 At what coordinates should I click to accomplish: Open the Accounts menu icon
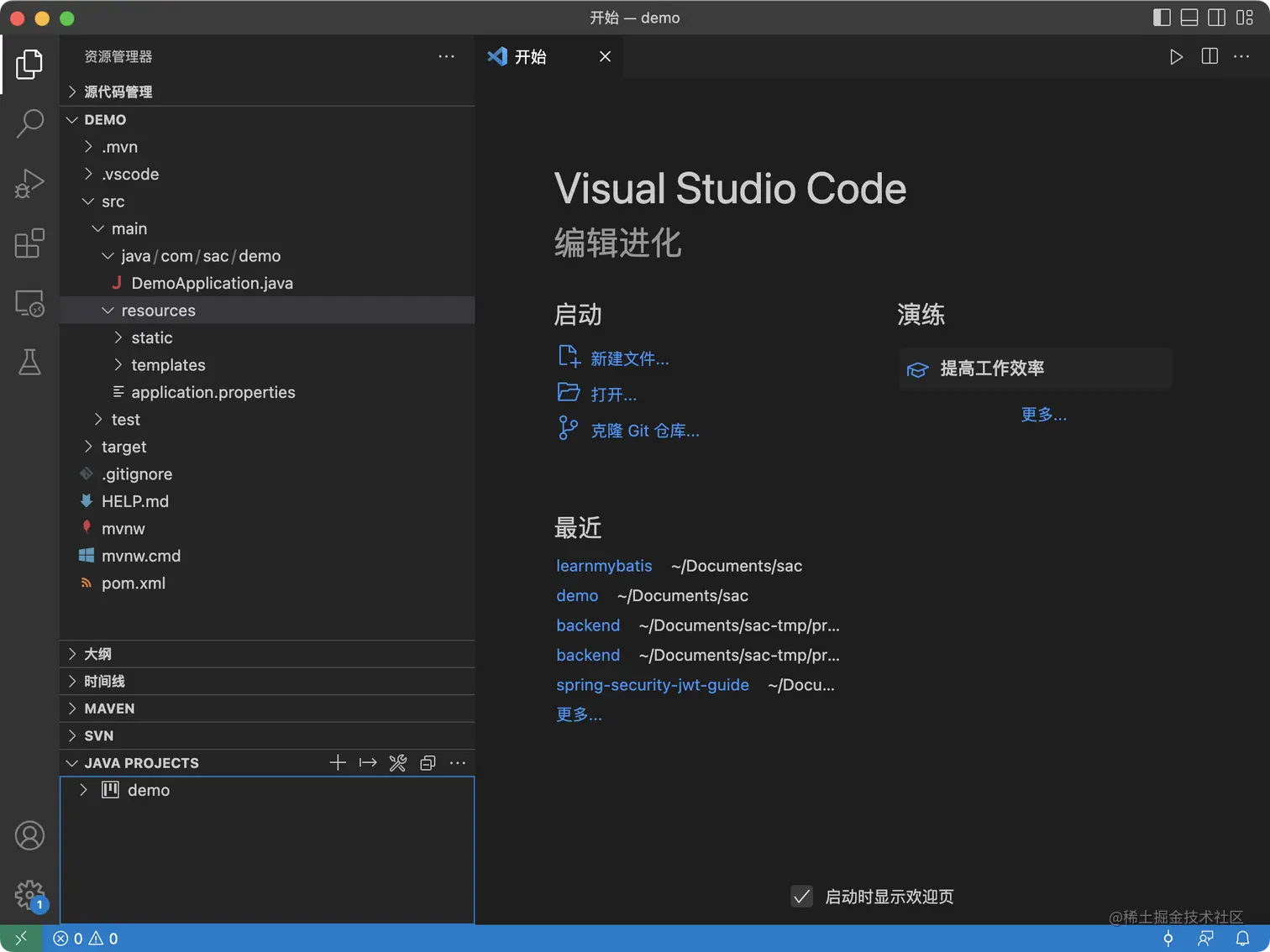(x=29, y=835)
